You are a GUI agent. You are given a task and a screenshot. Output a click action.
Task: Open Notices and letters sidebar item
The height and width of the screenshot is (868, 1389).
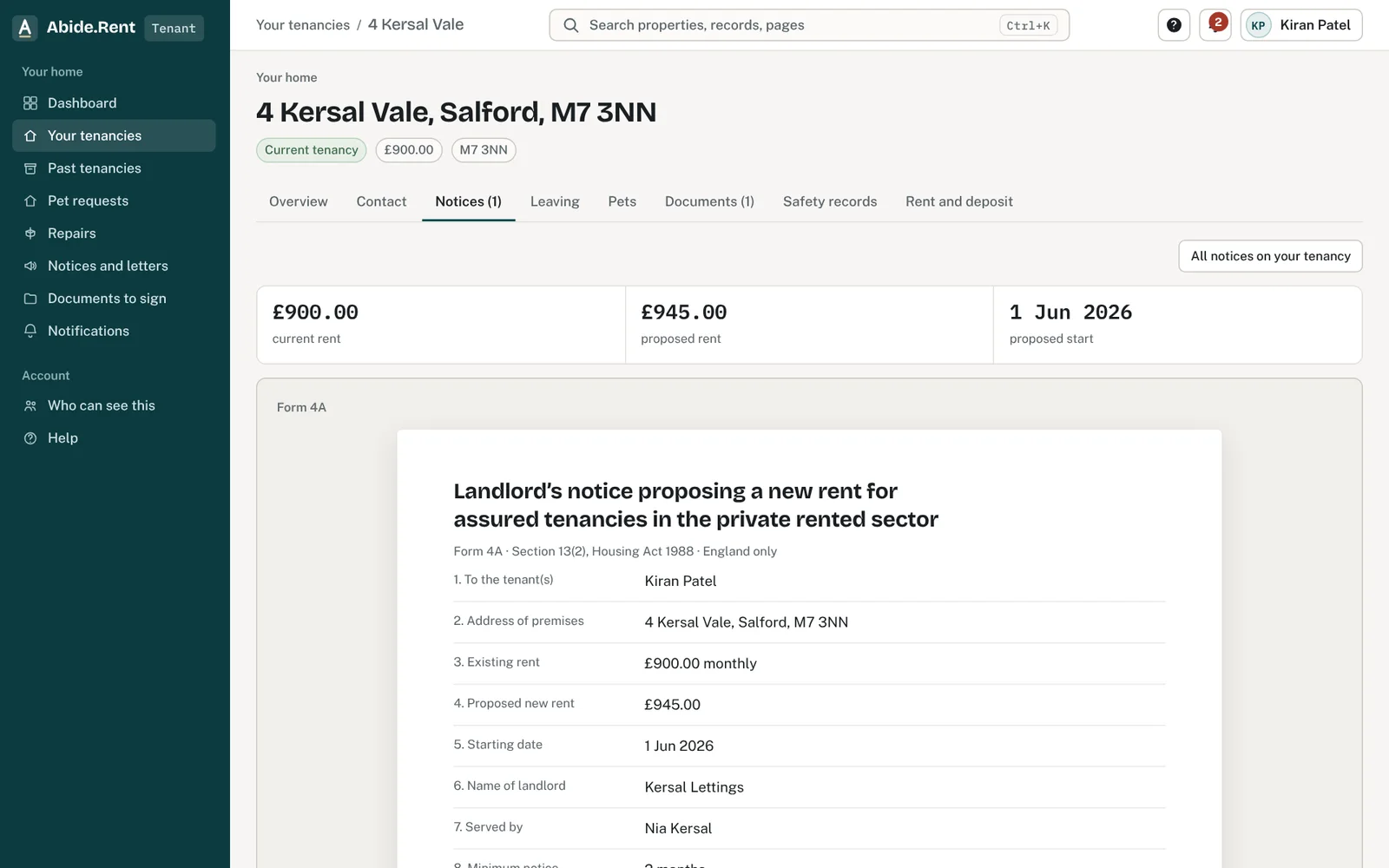[x=114, y=266]
